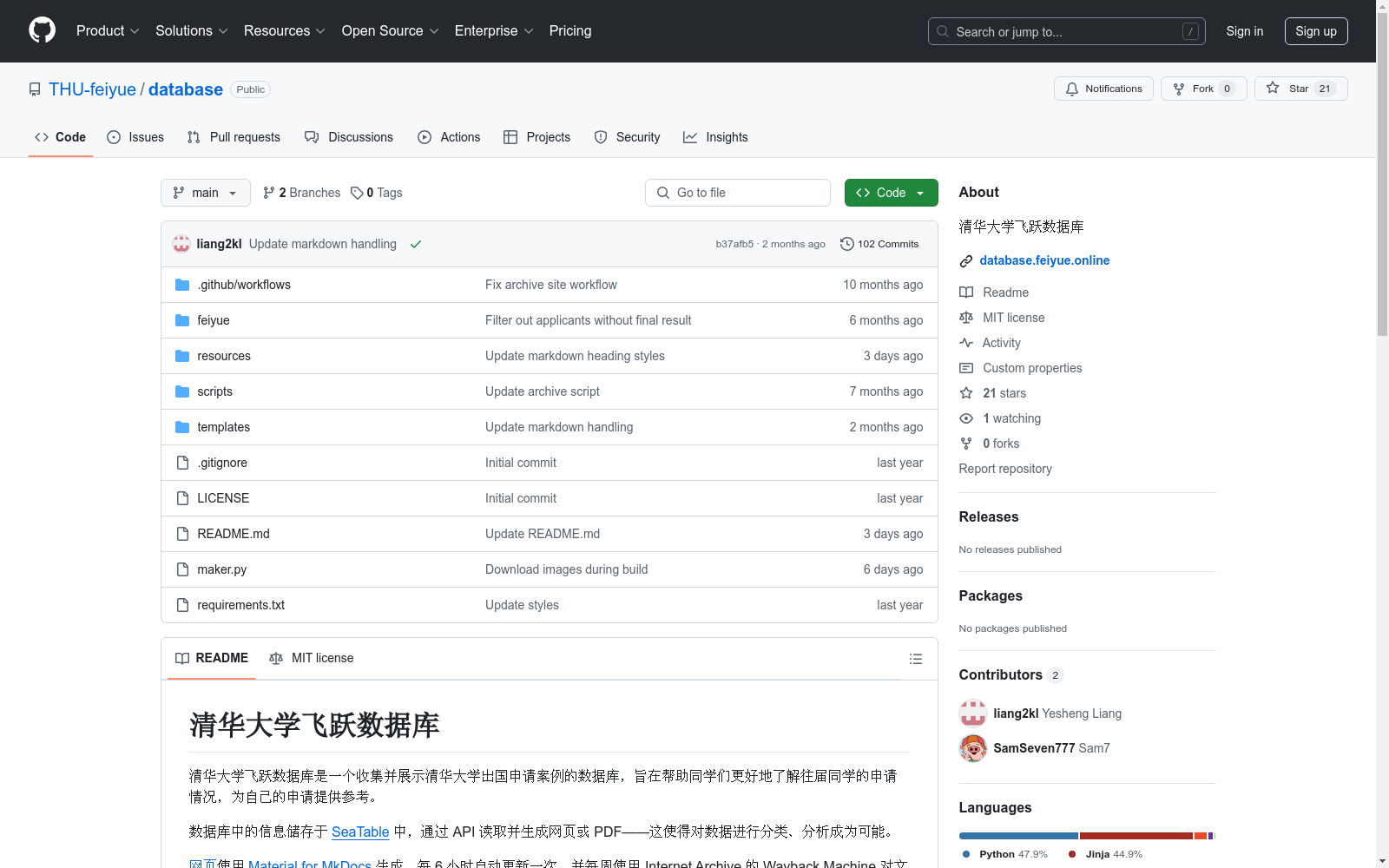Fork this repository
The width and height of the screenshot is (1389, 868).
1203,89
